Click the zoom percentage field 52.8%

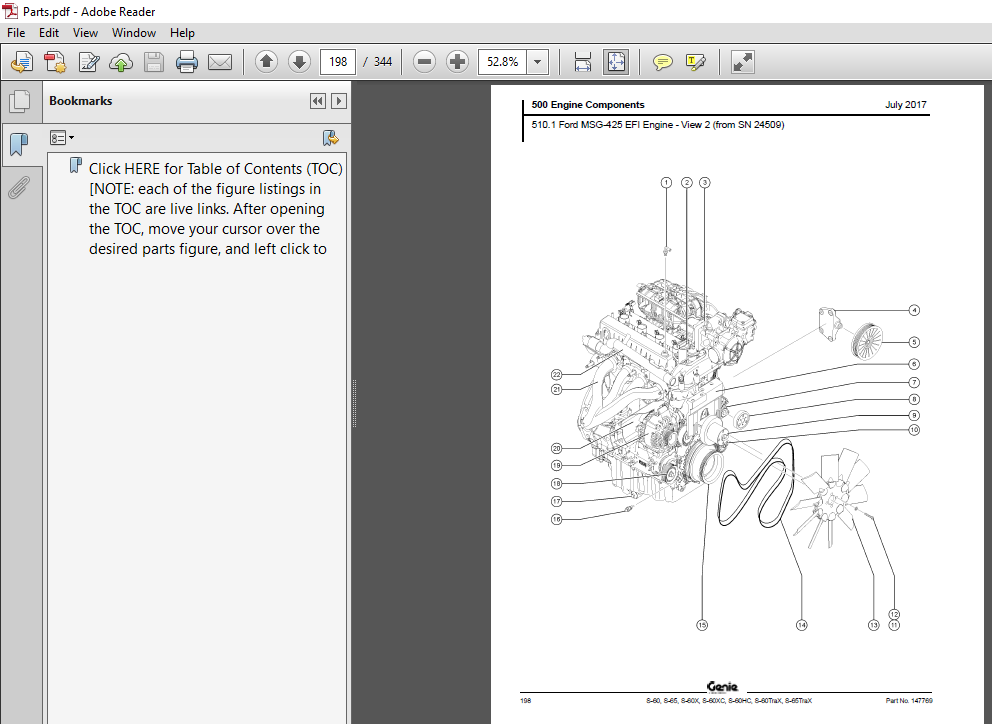pyautogui.click(x=502, y=62)
